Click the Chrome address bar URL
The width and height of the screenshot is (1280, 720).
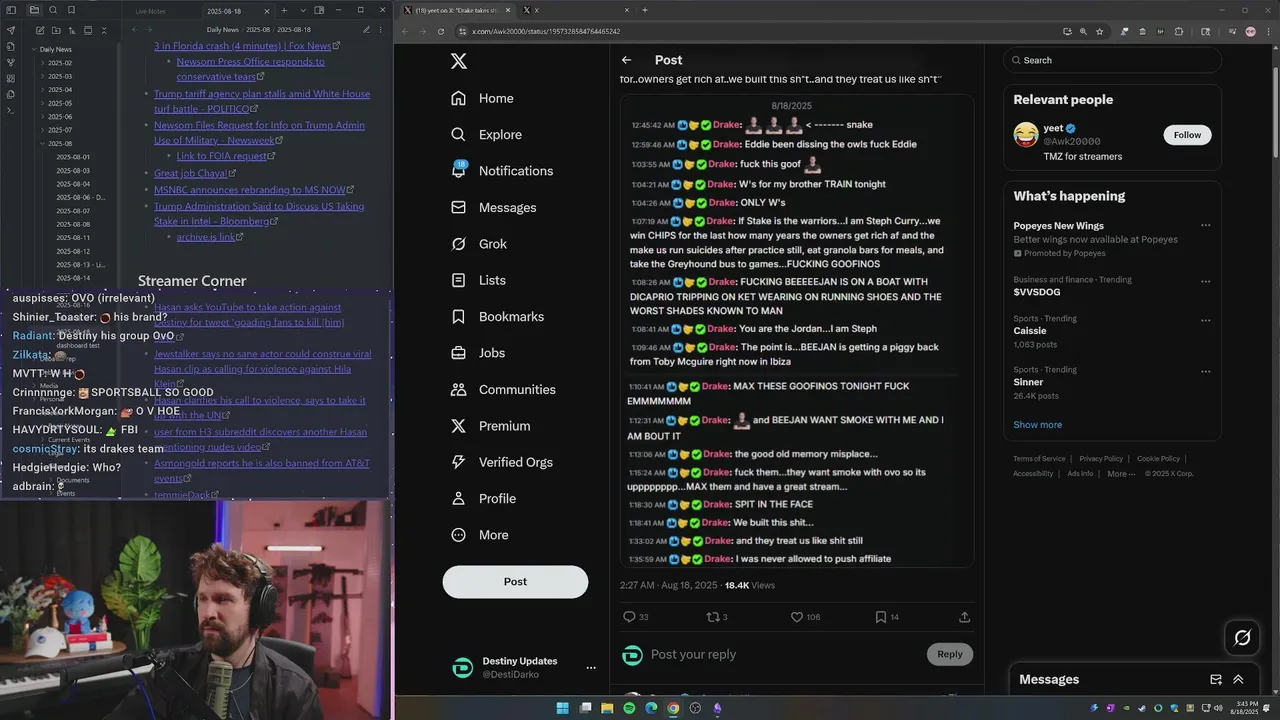coord(546,31)
